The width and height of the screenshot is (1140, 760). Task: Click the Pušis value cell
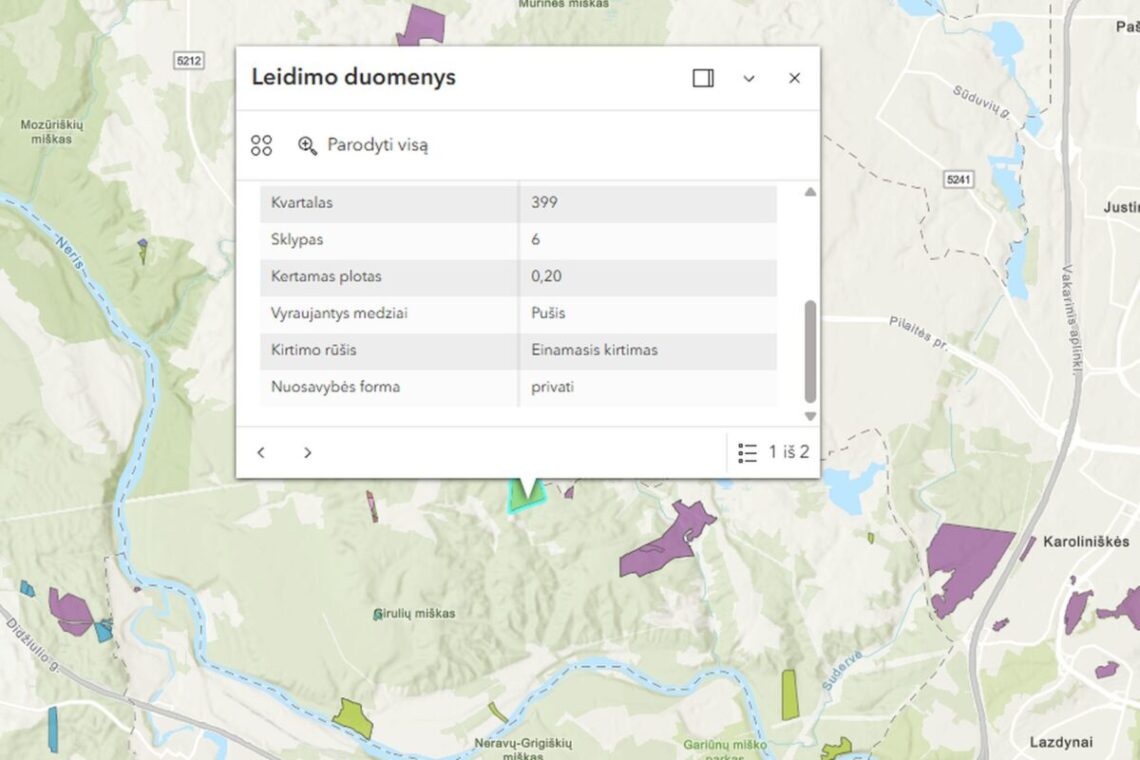tap(550, 313)
